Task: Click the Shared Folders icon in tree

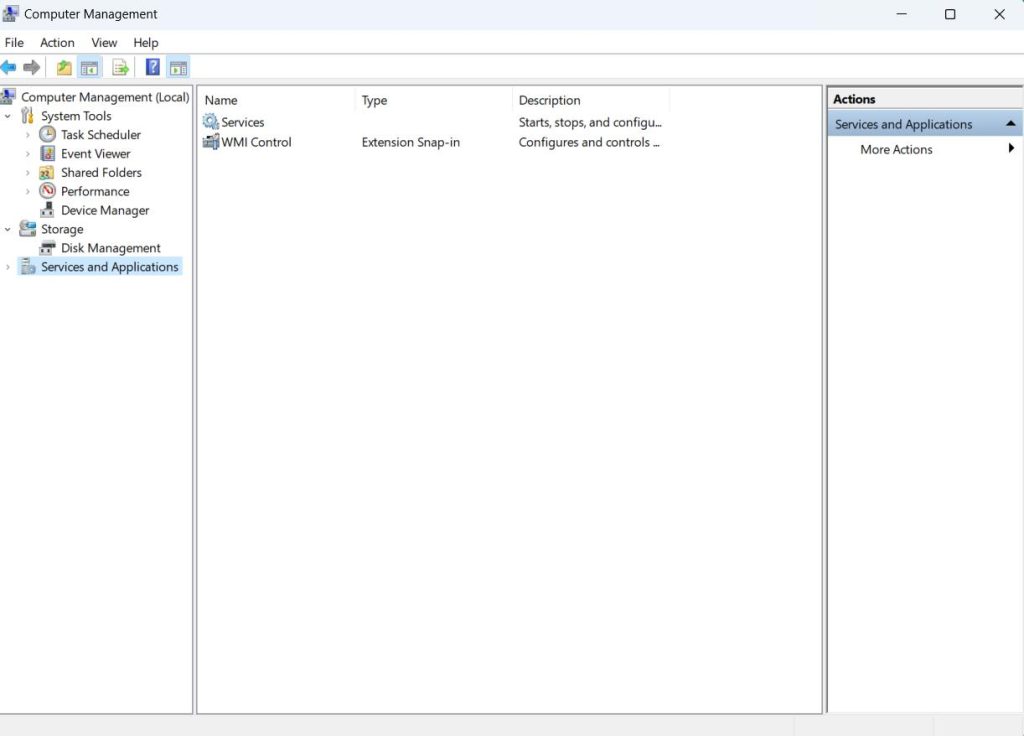Action: click(46, 172)
